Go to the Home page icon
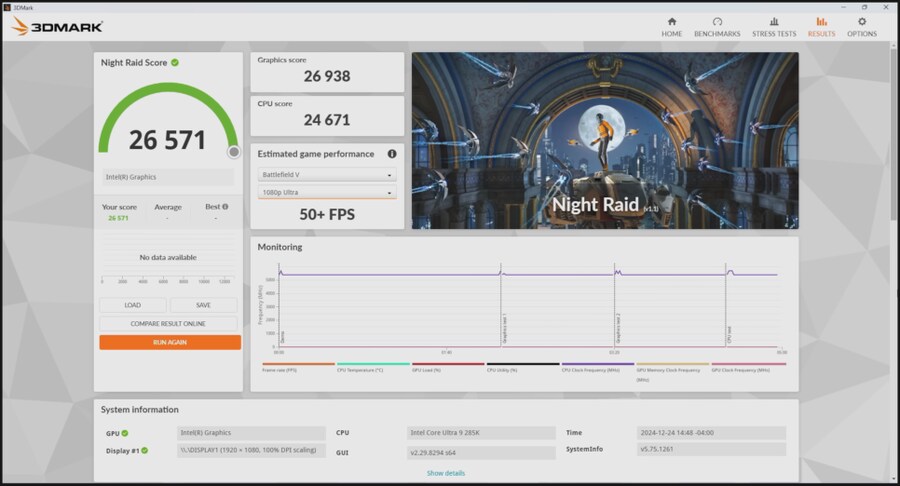Image resolution: width=900 pixels, height=486 pixels. (671, 22)
